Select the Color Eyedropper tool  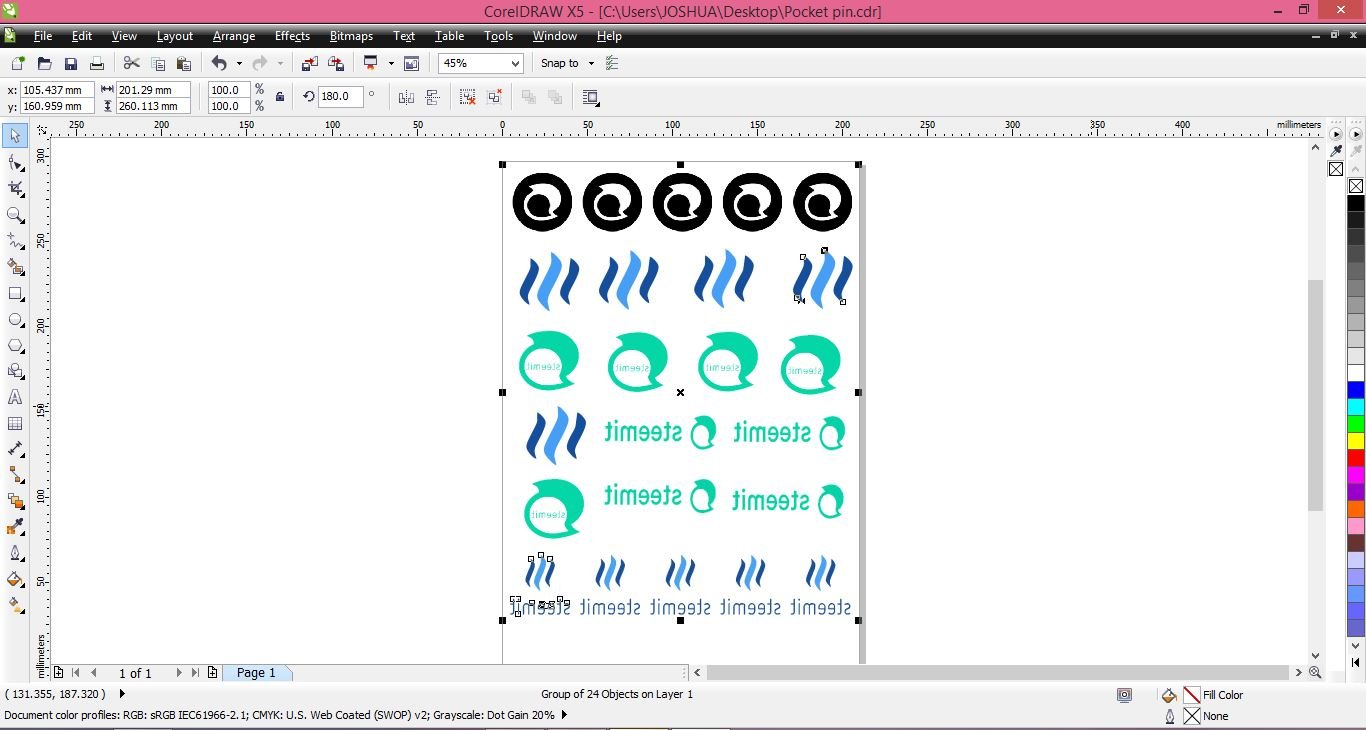click(15, 527)
